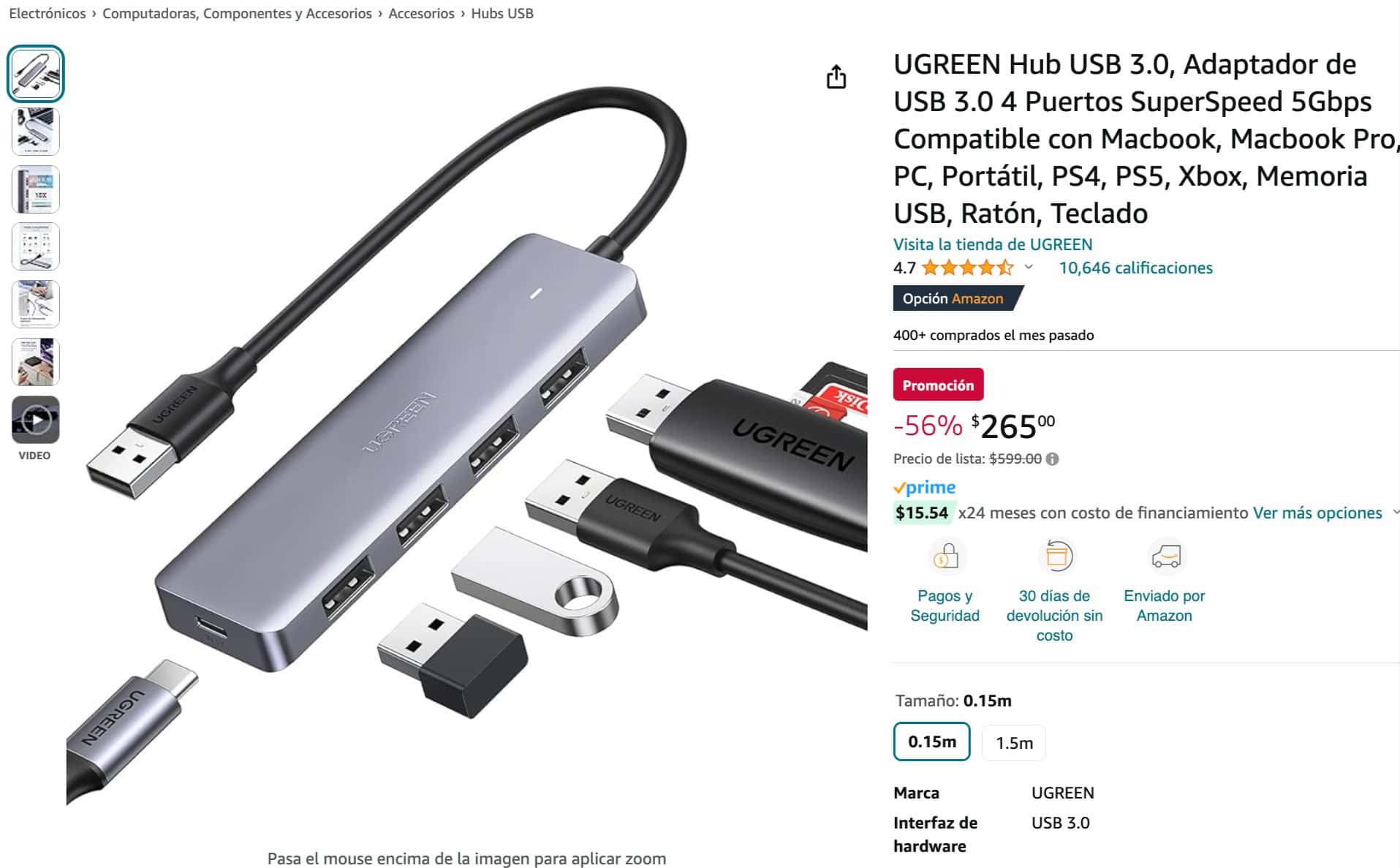Go to Electrónicos breadcrumb category

tap(48, 13)
